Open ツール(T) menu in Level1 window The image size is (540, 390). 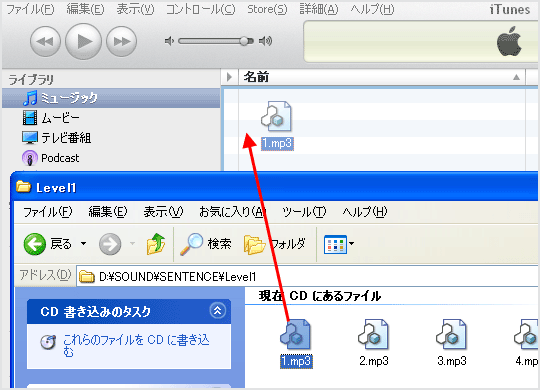(304, 212)
